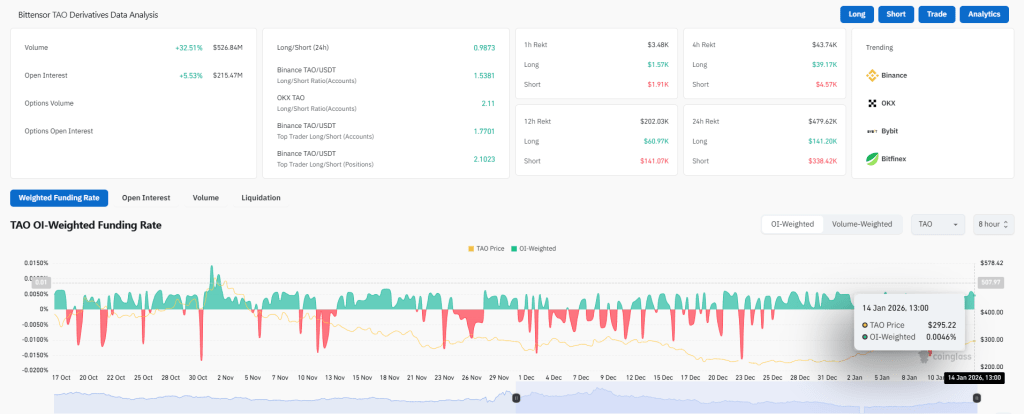Open the Open Interest tab

[146, 197]
